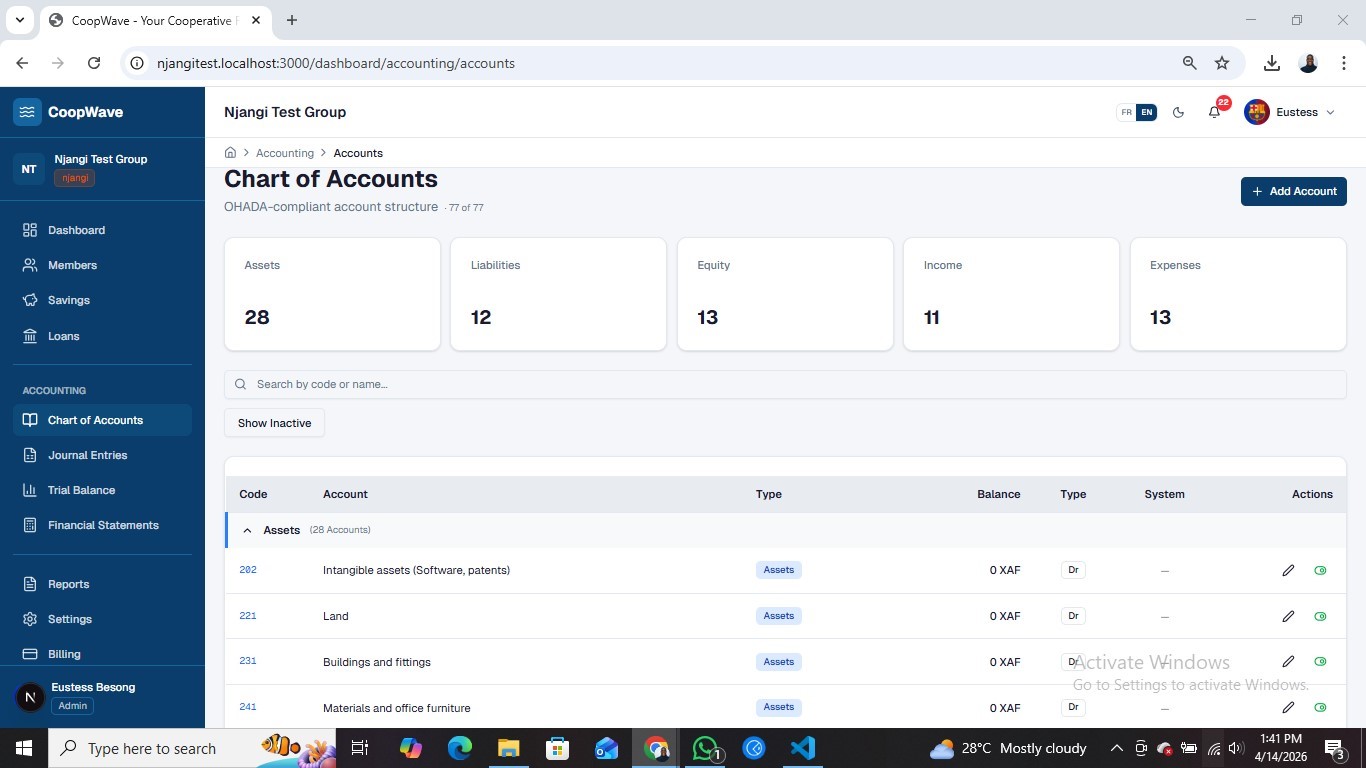This screenshot has height=768, width=1366.
Task: Open the browser tab search dropdown
Action: (19, 20)
